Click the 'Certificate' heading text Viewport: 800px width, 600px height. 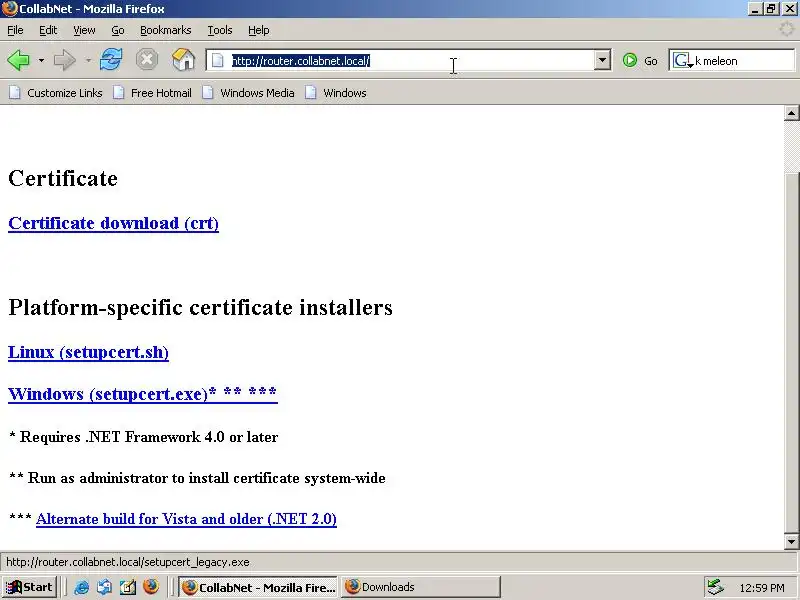click(63, 179)
